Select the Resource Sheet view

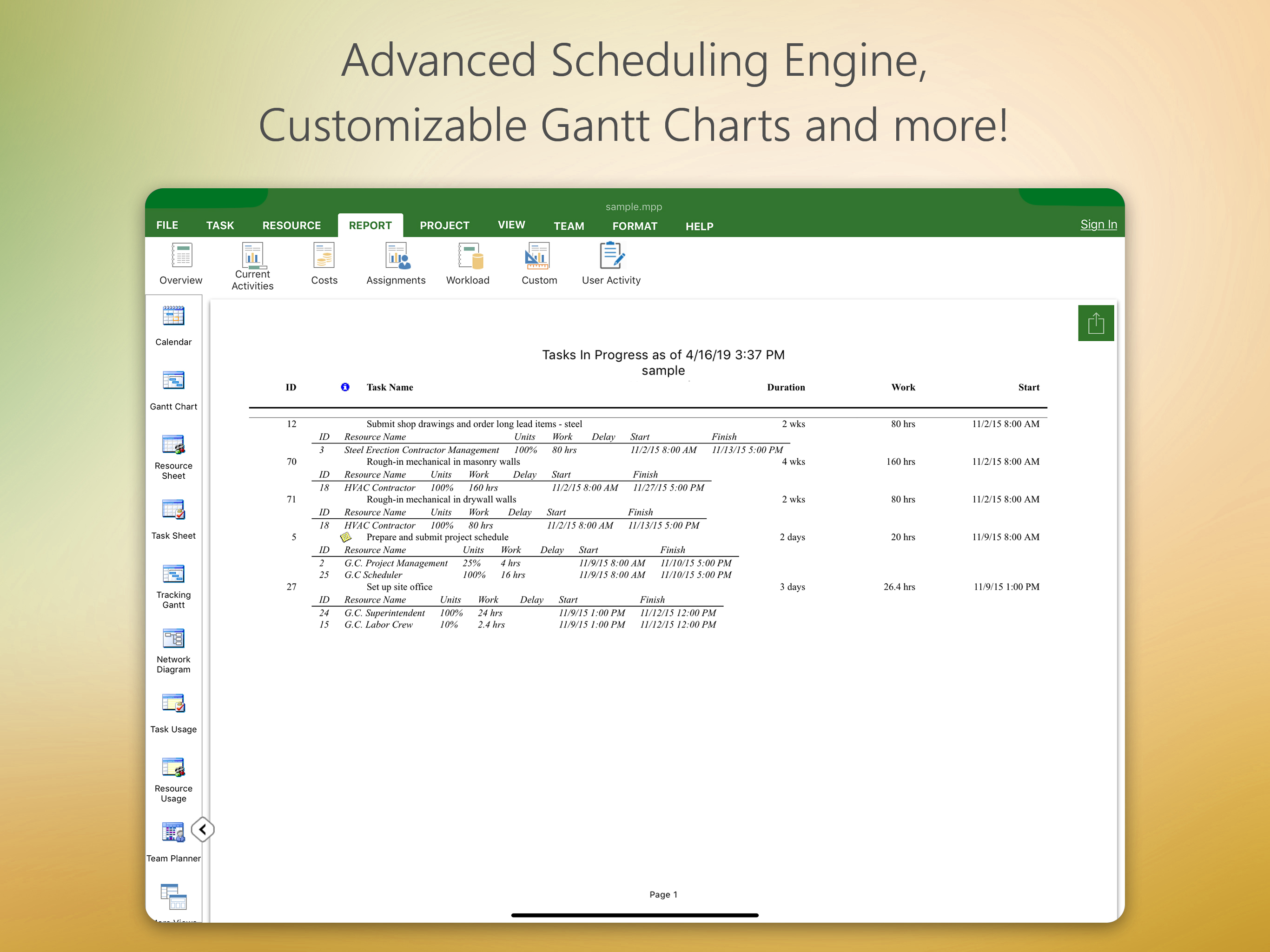(173, 456)
